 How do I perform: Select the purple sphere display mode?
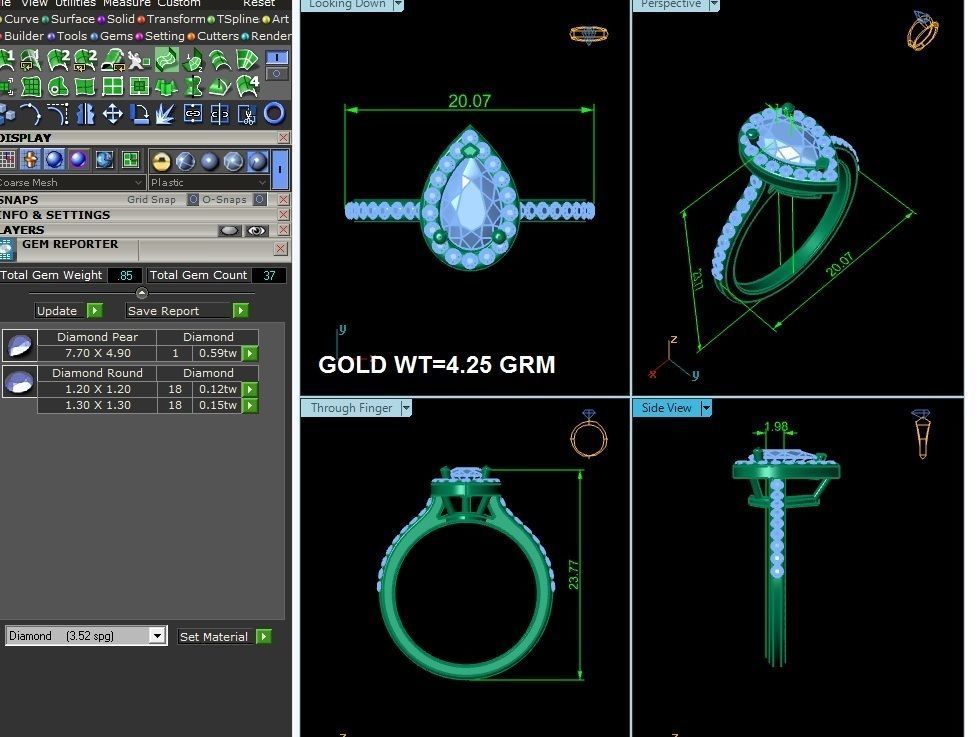79,160
